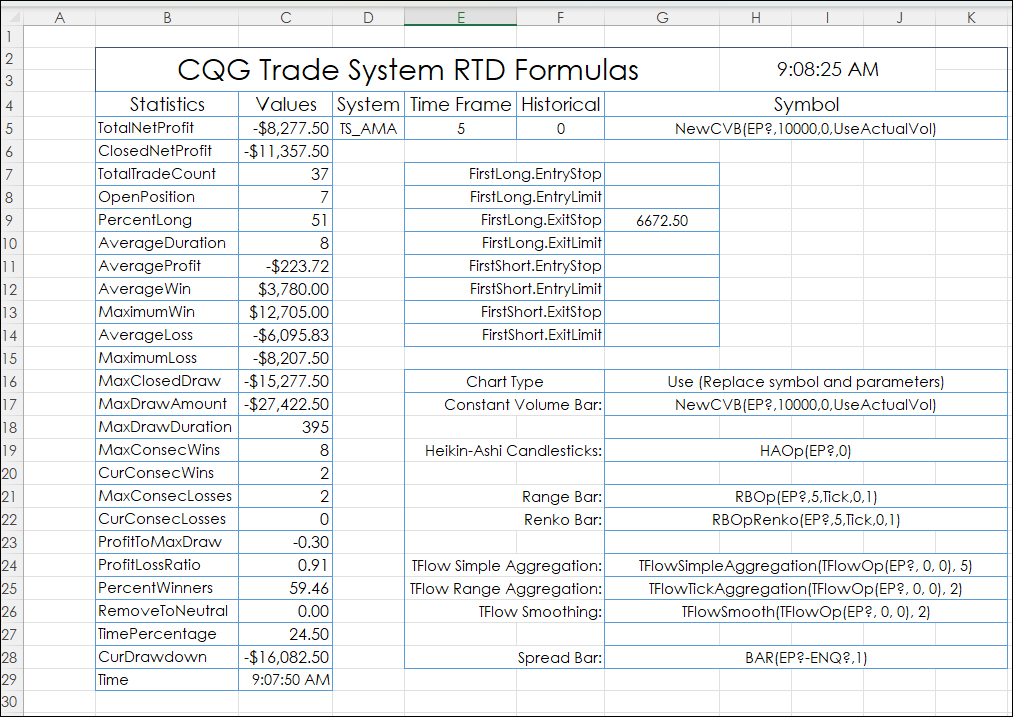Select the FirstShort.EntryStop label
Viewport: 1013px width, 717px height.
[505, 266]
